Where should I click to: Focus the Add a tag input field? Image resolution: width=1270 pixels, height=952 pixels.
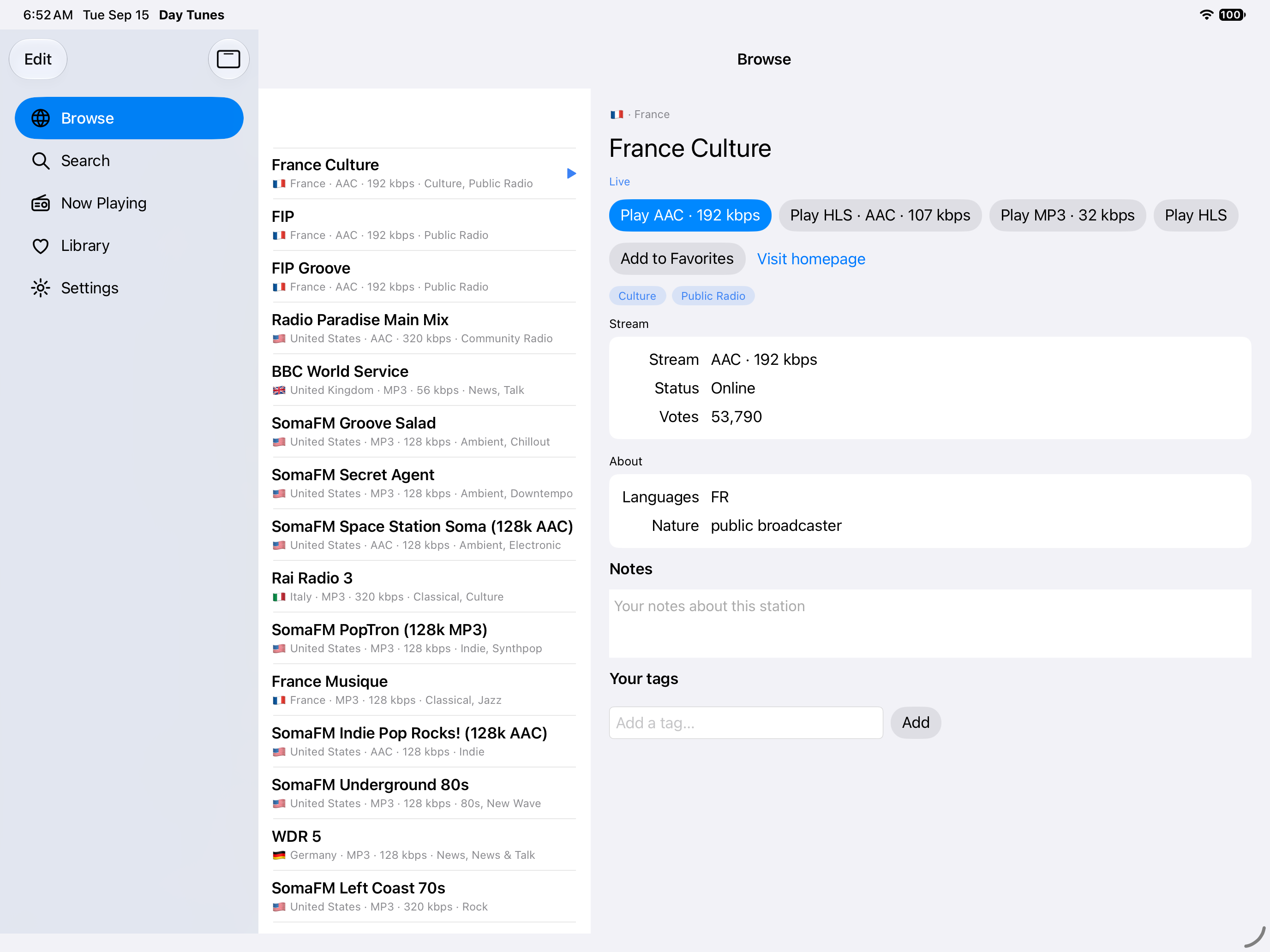tap(746, 722)
